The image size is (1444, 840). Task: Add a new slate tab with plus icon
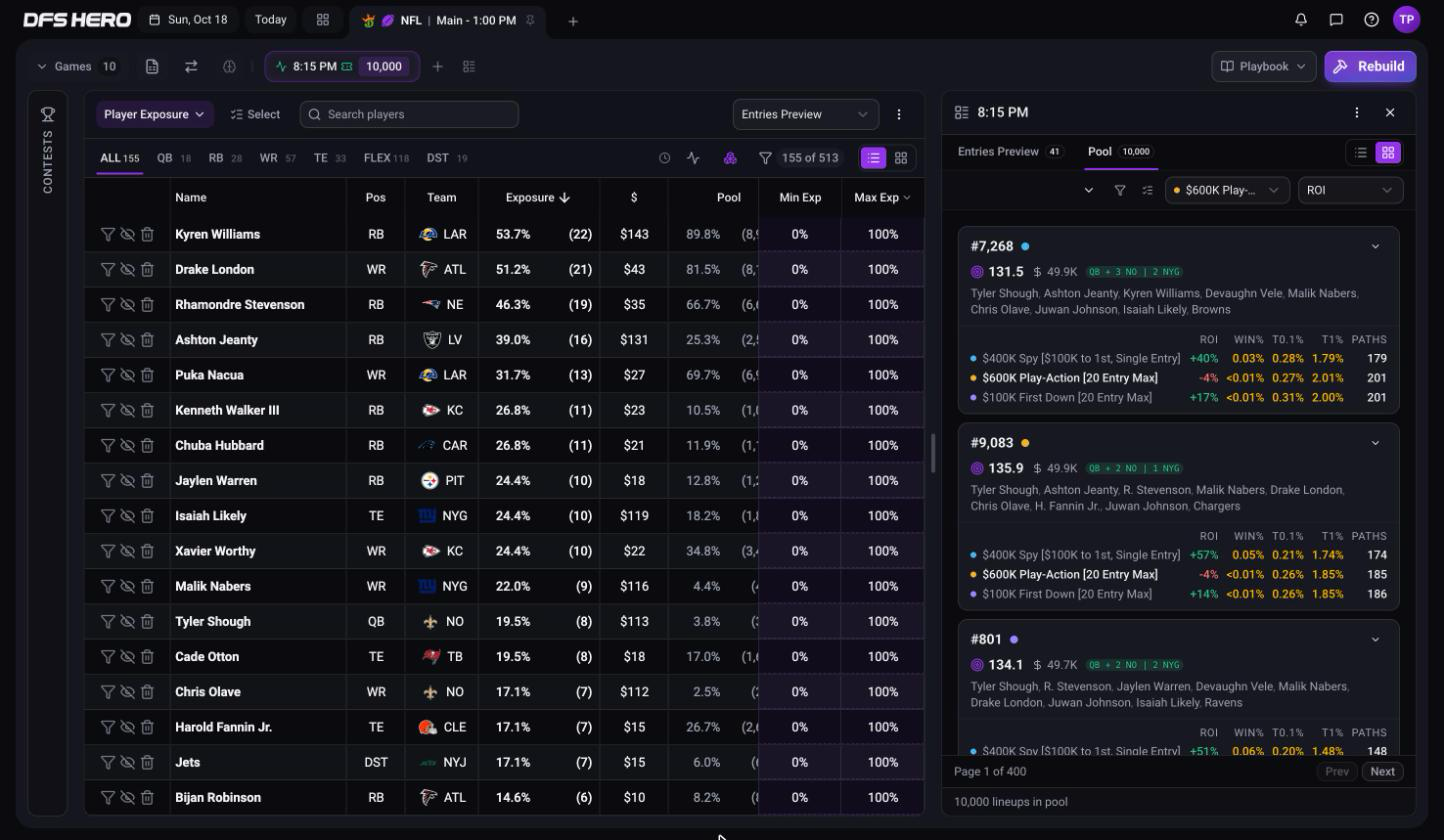(573, 21)
